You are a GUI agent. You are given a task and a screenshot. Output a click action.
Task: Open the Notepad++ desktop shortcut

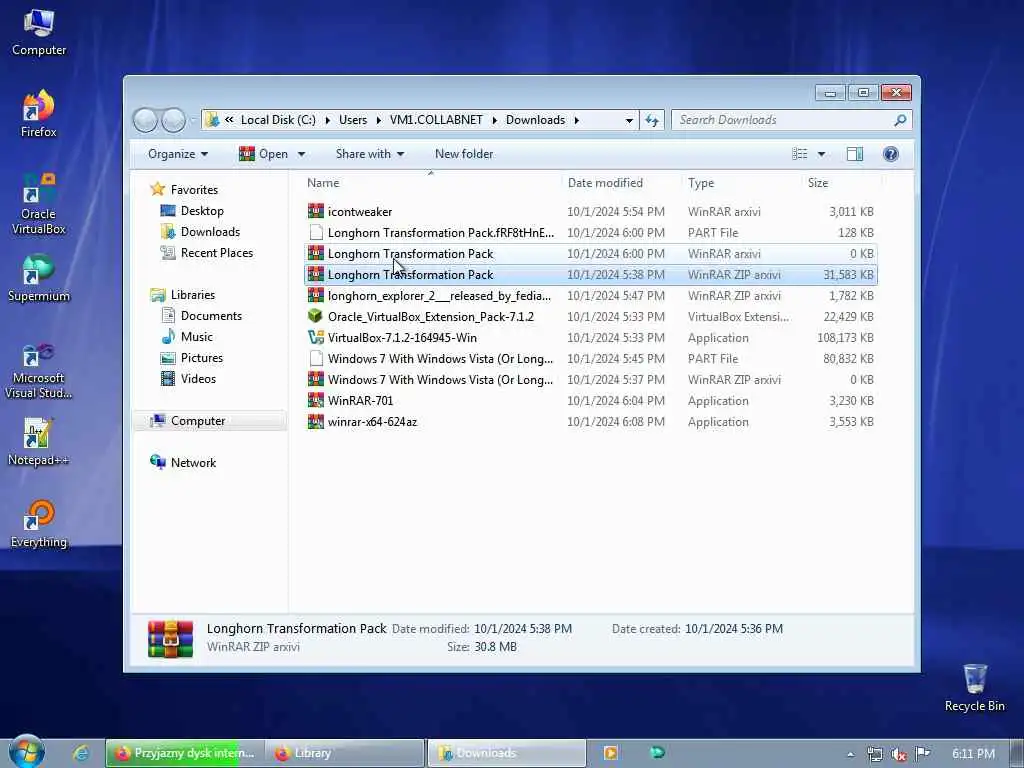39,442
